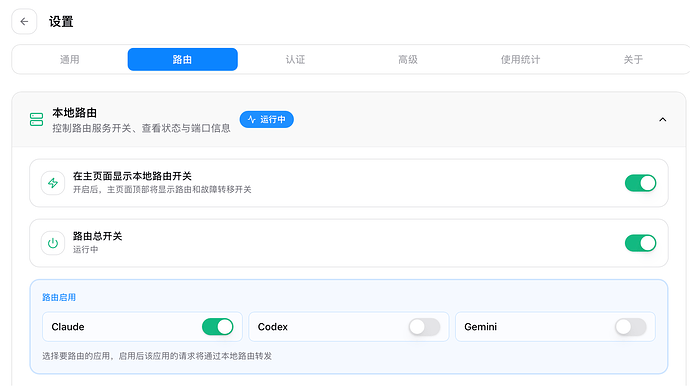Enable Gemini routing toggle

pos(631,327)
